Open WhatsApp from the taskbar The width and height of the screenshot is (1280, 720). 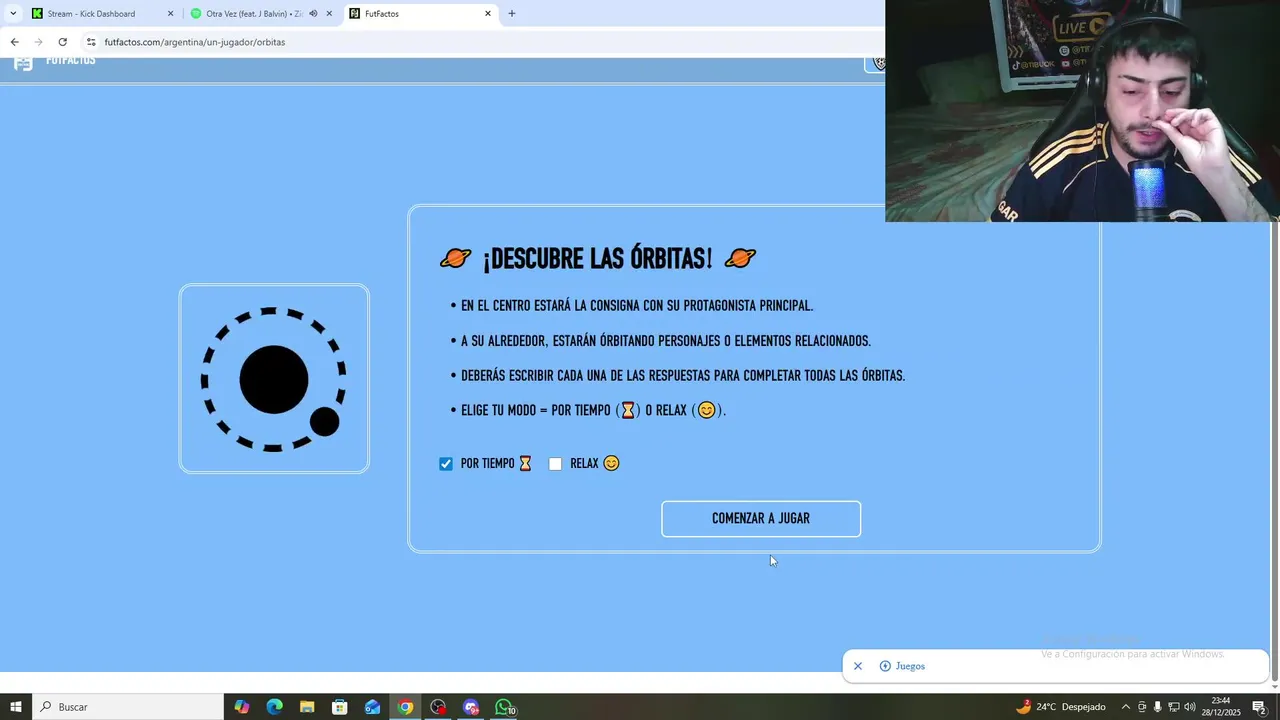click(504, 707)
